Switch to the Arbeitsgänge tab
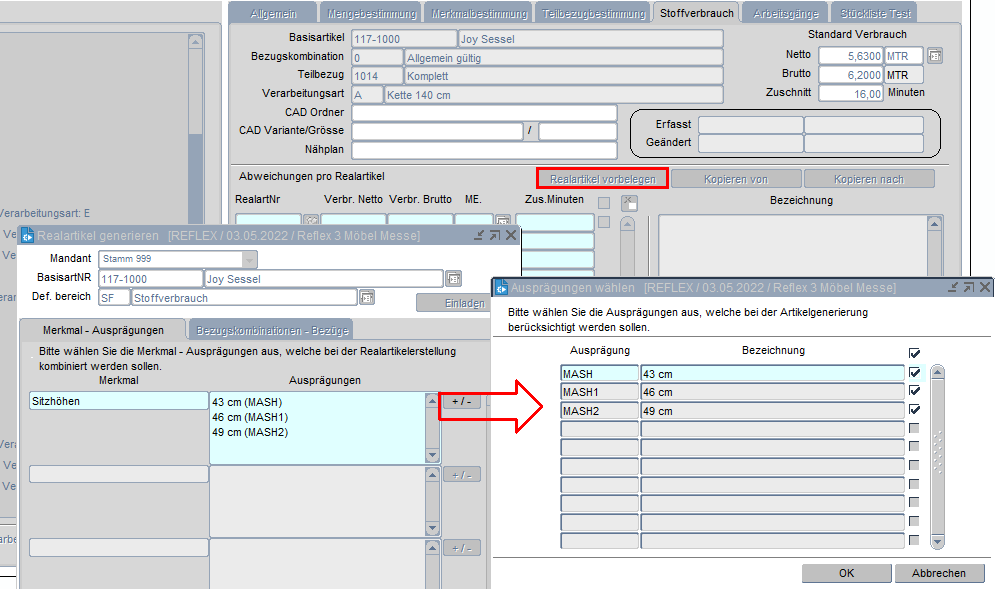 (787, 13)
